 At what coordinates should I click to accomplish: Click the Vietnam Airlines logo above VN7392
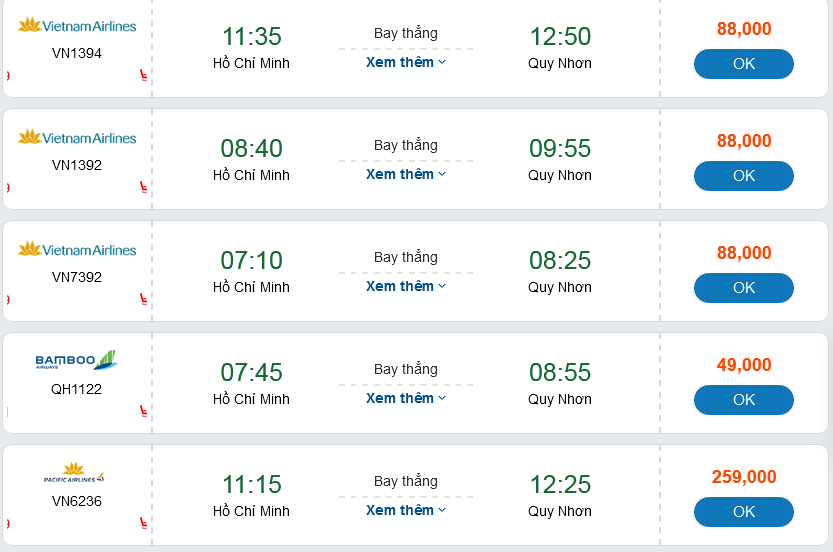click(x=77, y=249)
